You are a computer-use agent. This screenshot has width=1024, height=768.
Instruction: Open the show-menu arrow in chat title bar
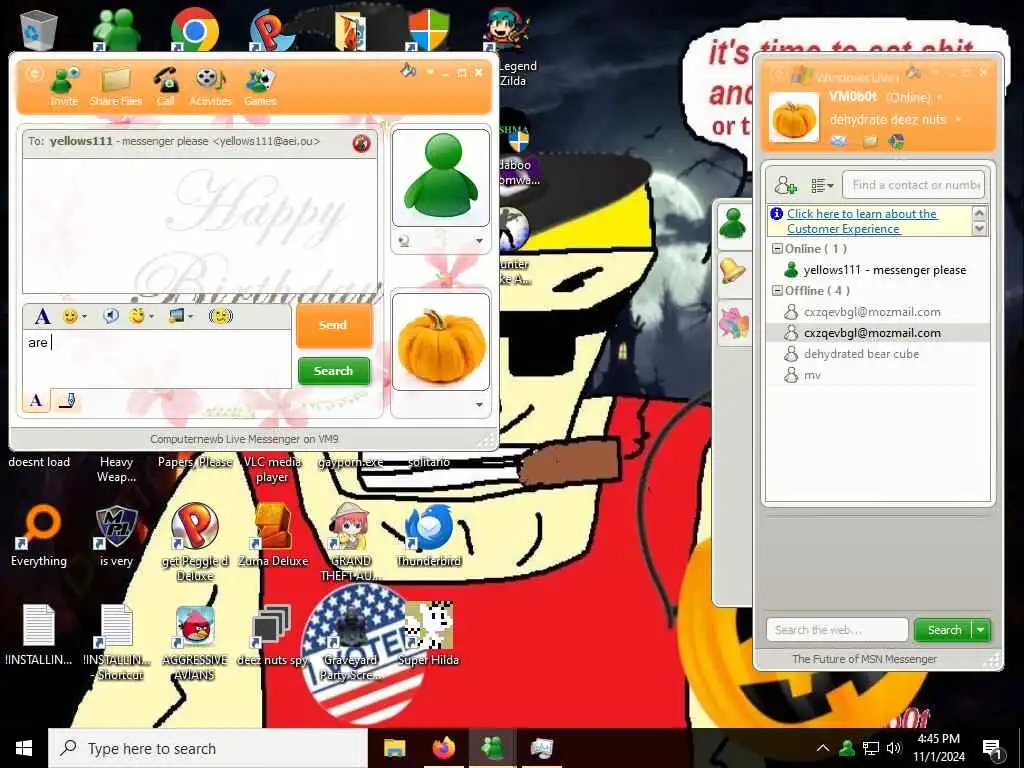pos(430,72)
